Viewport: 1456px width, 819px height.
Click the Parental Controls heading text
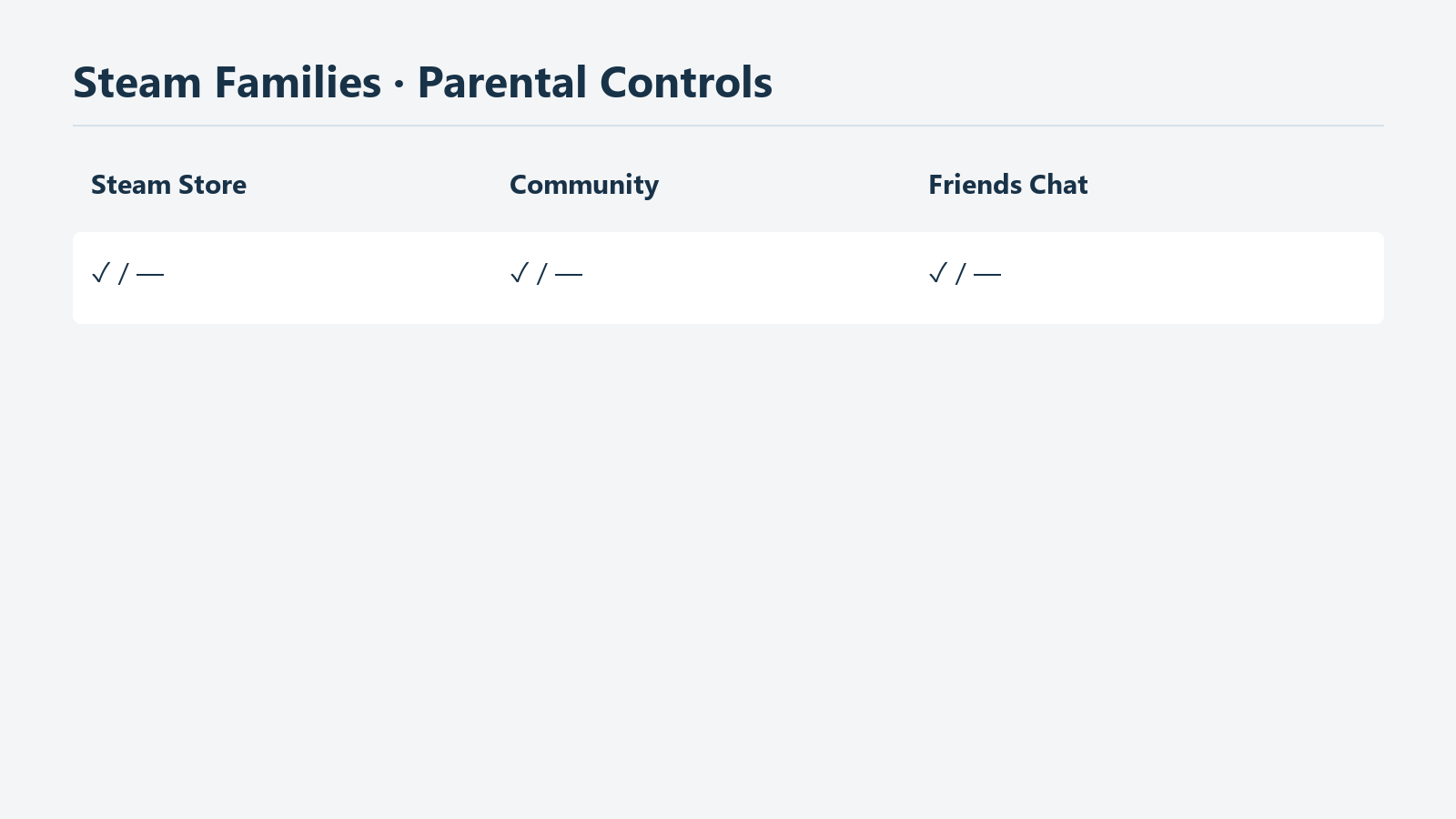[595, 83]
